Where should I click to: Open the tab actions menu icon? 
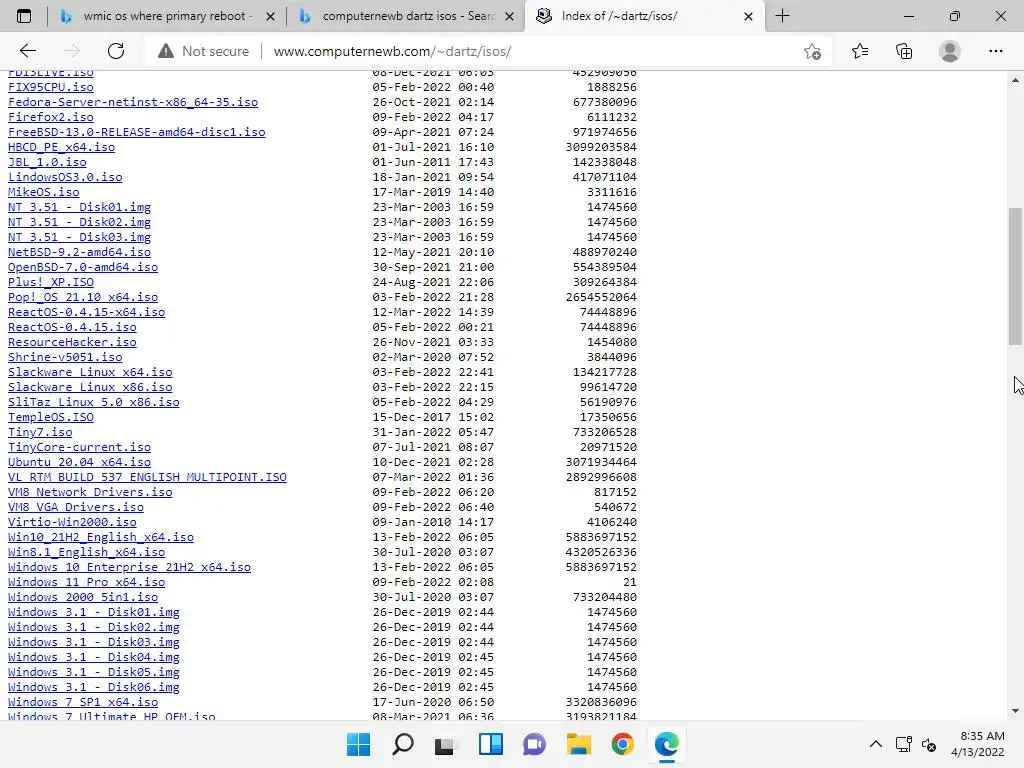coord(24,16)
